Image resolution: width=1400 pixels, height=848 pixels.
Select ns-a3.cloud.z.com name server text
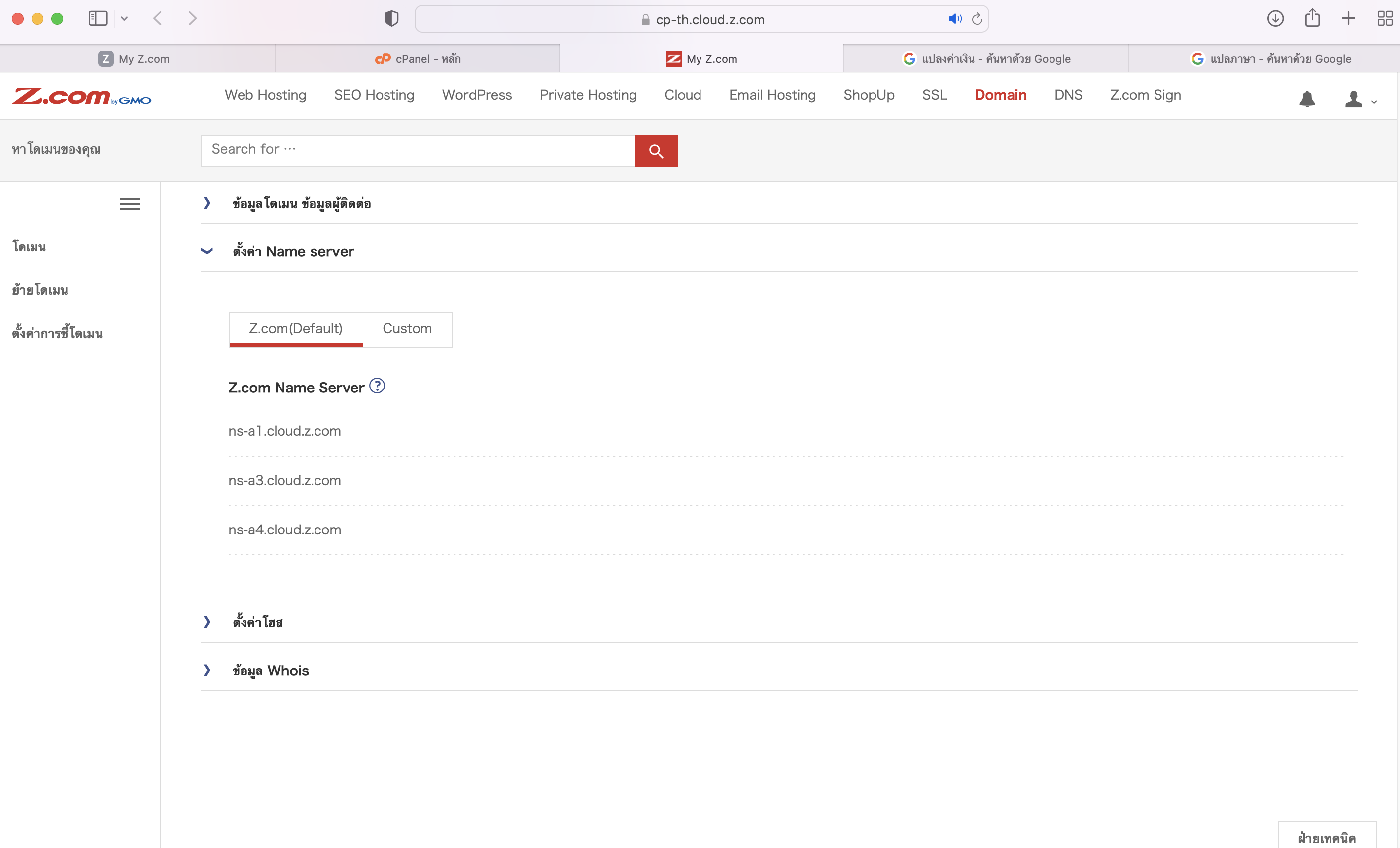pyautogui.click(x=284, y=480)
